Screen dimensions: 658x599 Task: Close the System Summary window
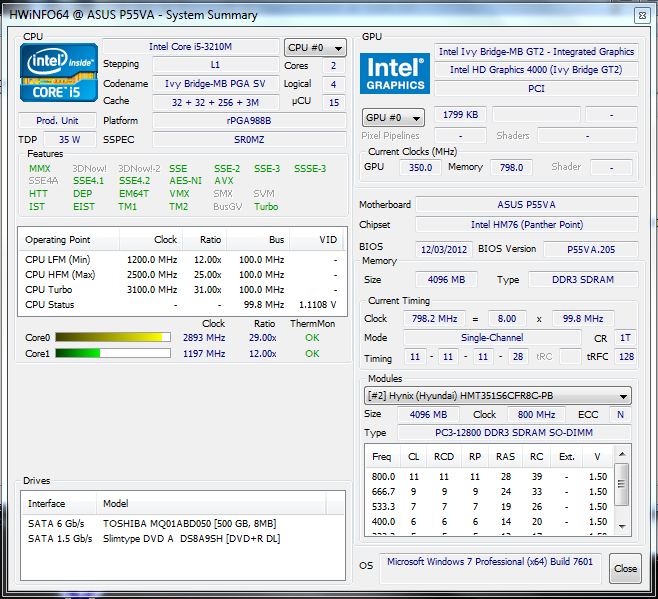tap(642, 16)
